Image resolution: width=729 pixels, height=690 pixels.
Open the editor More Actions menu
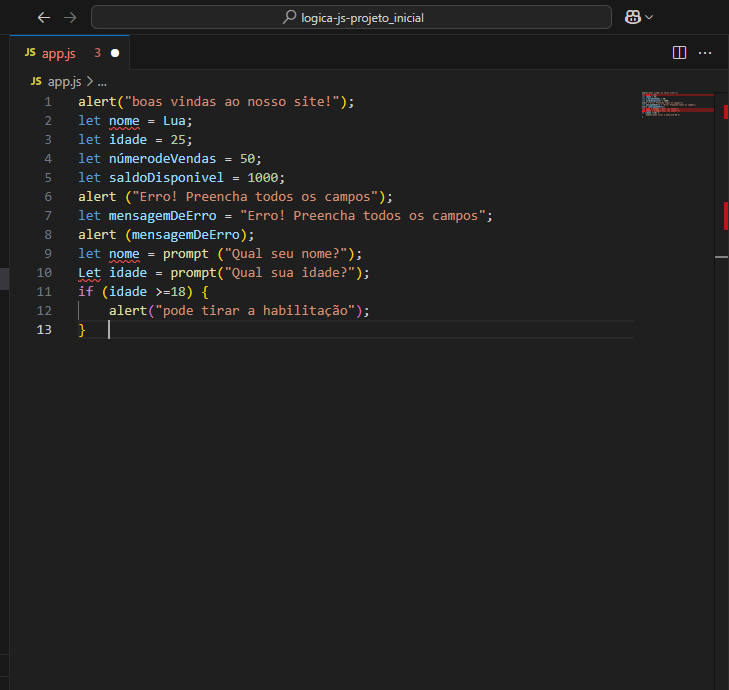click(705, 53)
